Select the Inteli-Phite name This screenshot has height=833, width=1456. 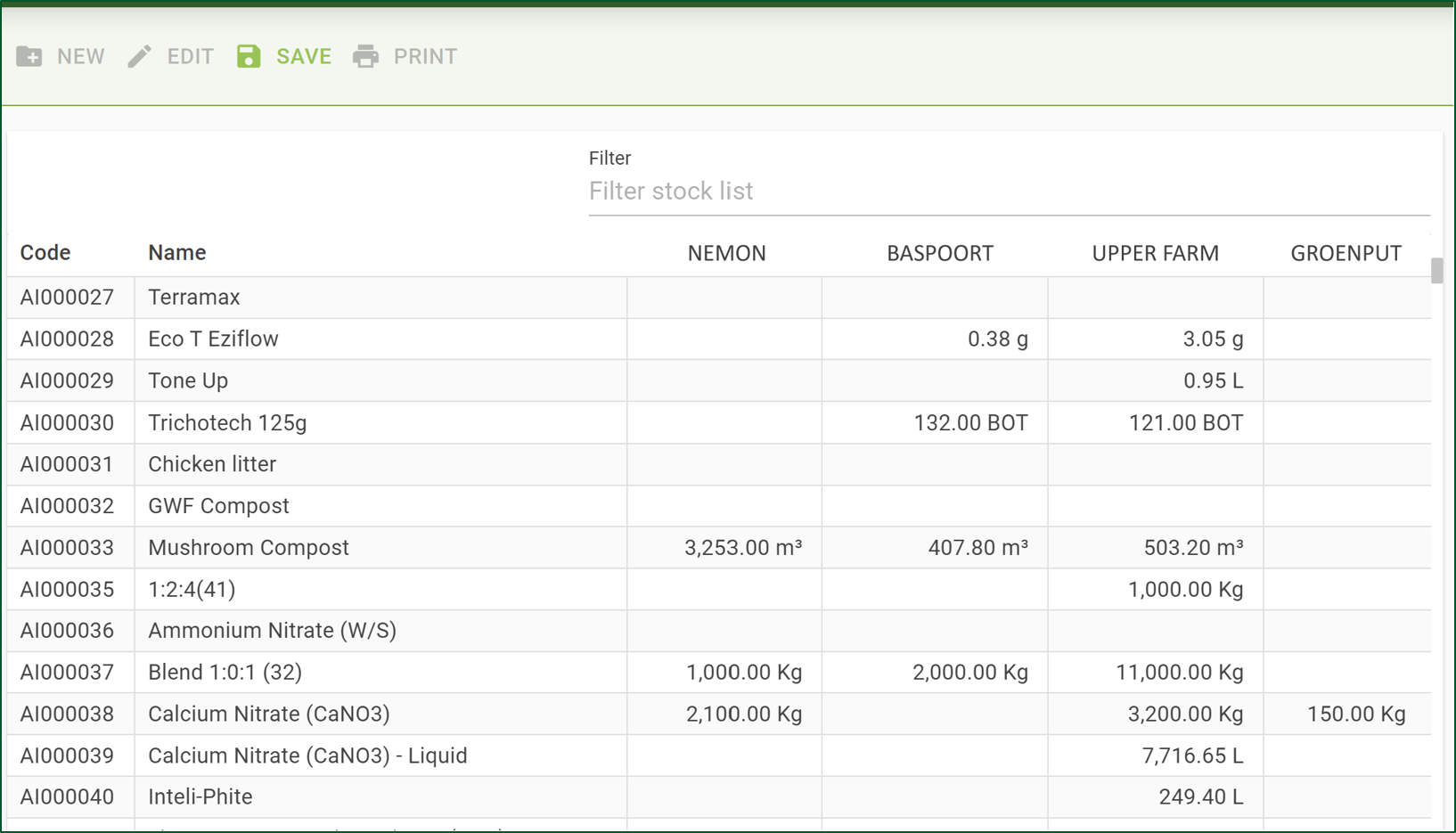point(200,797)
